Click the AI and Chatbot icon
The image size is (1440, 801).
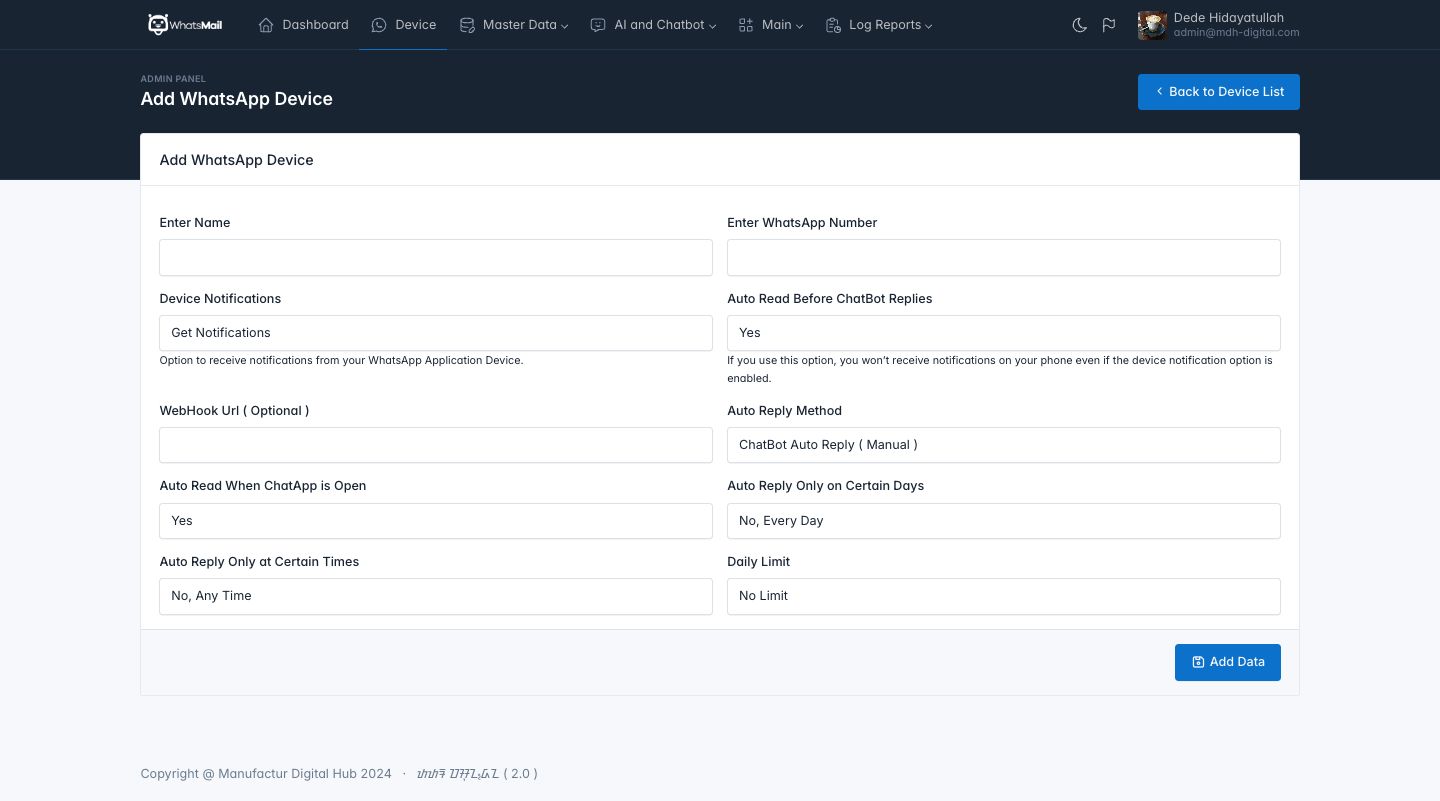[598, 25]
